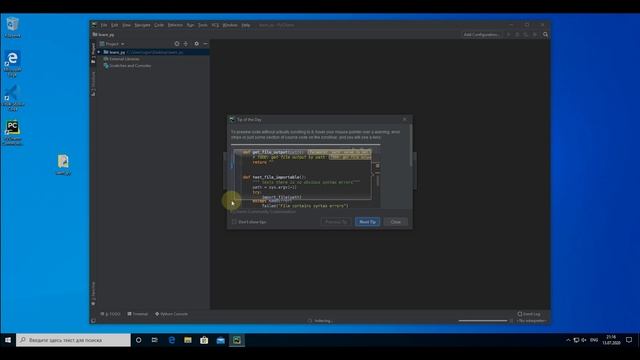Select the Visual Studio Code desktop shortcut
The width and height of the screenshot is (640, 360).
tap(13, 98)
